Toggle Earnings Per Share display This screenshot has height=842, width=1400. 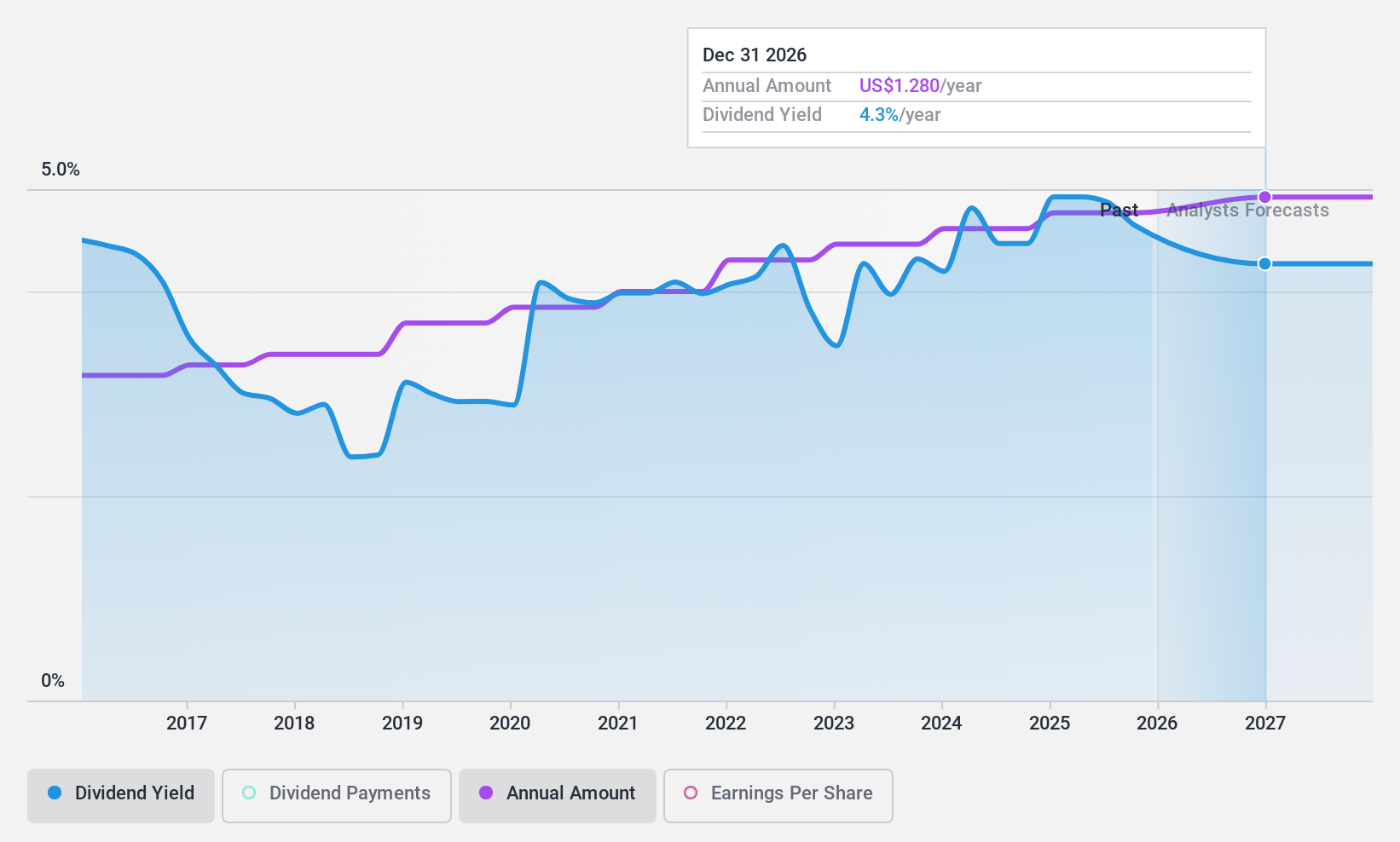777,793
